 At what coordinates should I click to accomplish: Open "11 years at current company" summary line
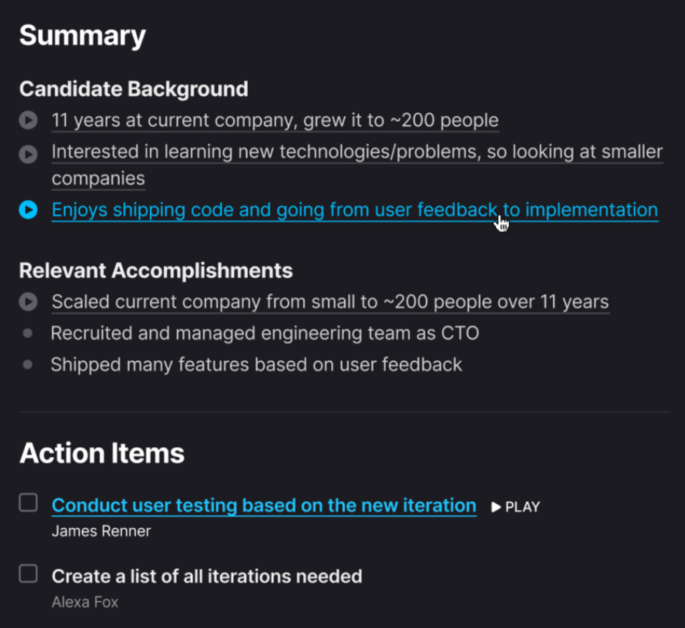275,121
